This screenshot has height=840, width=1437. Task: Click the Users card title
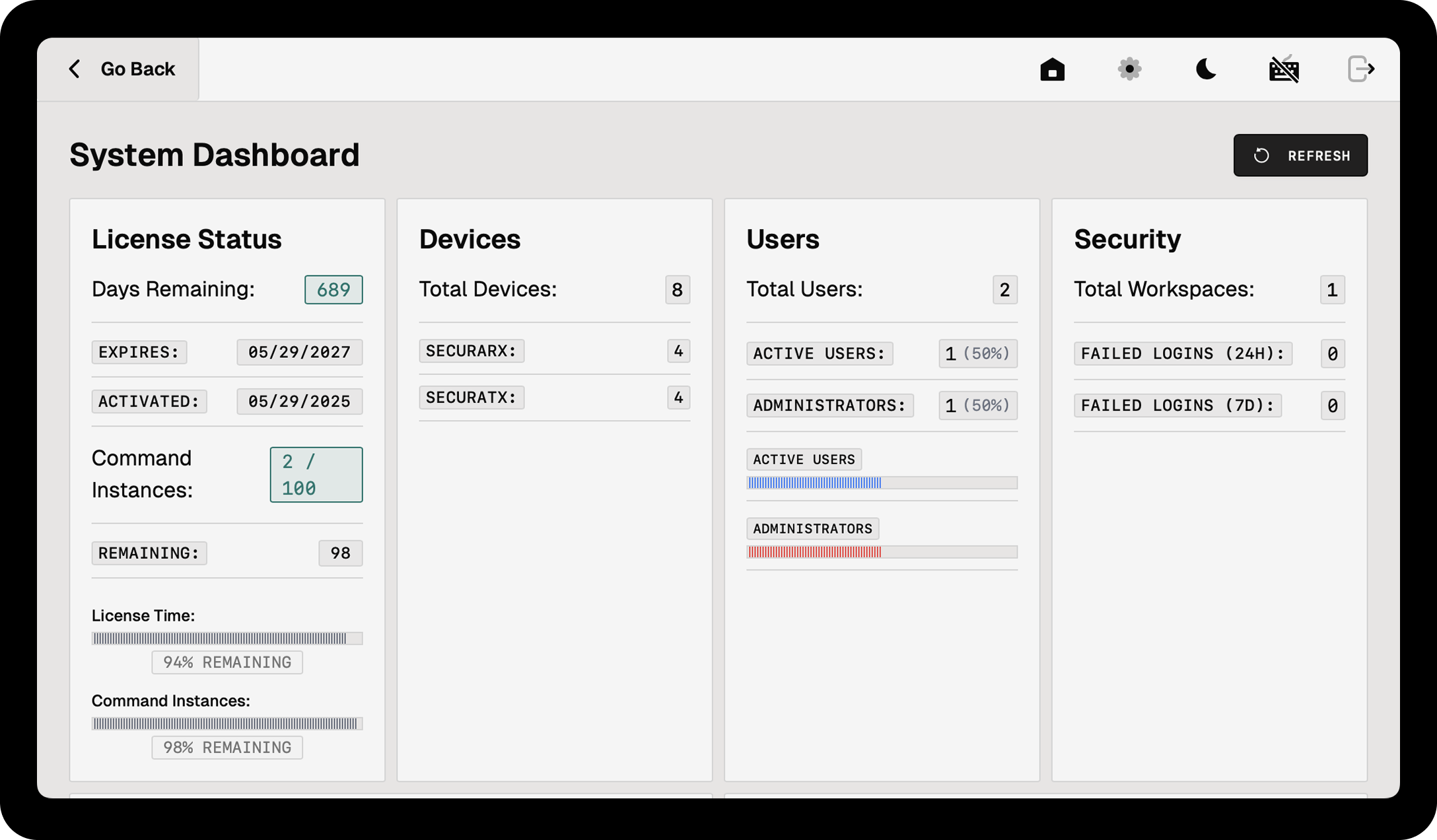[783, 239]
